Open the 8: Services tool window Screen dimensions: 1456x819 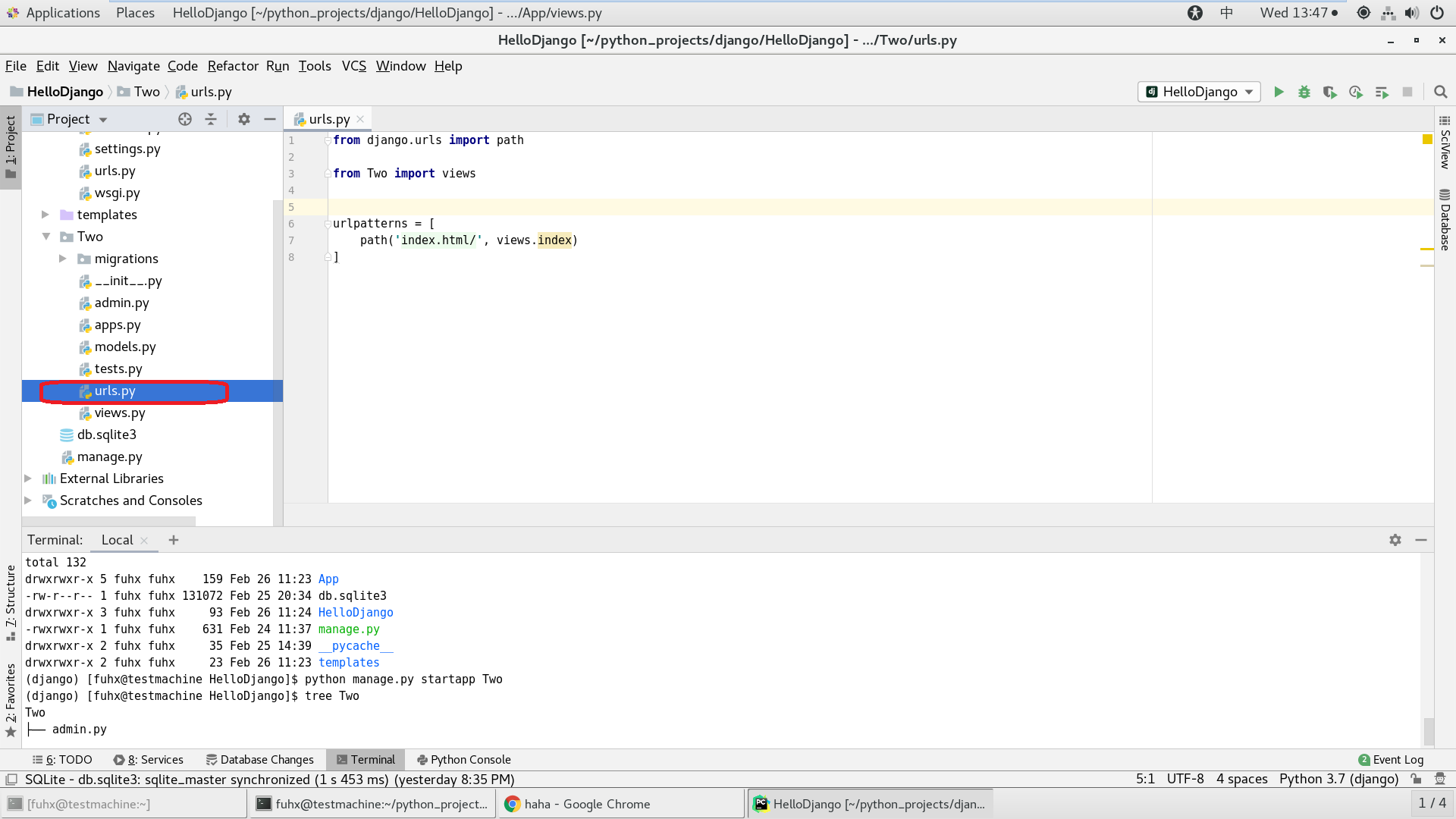pyautogui.click(x=149, y=760)
